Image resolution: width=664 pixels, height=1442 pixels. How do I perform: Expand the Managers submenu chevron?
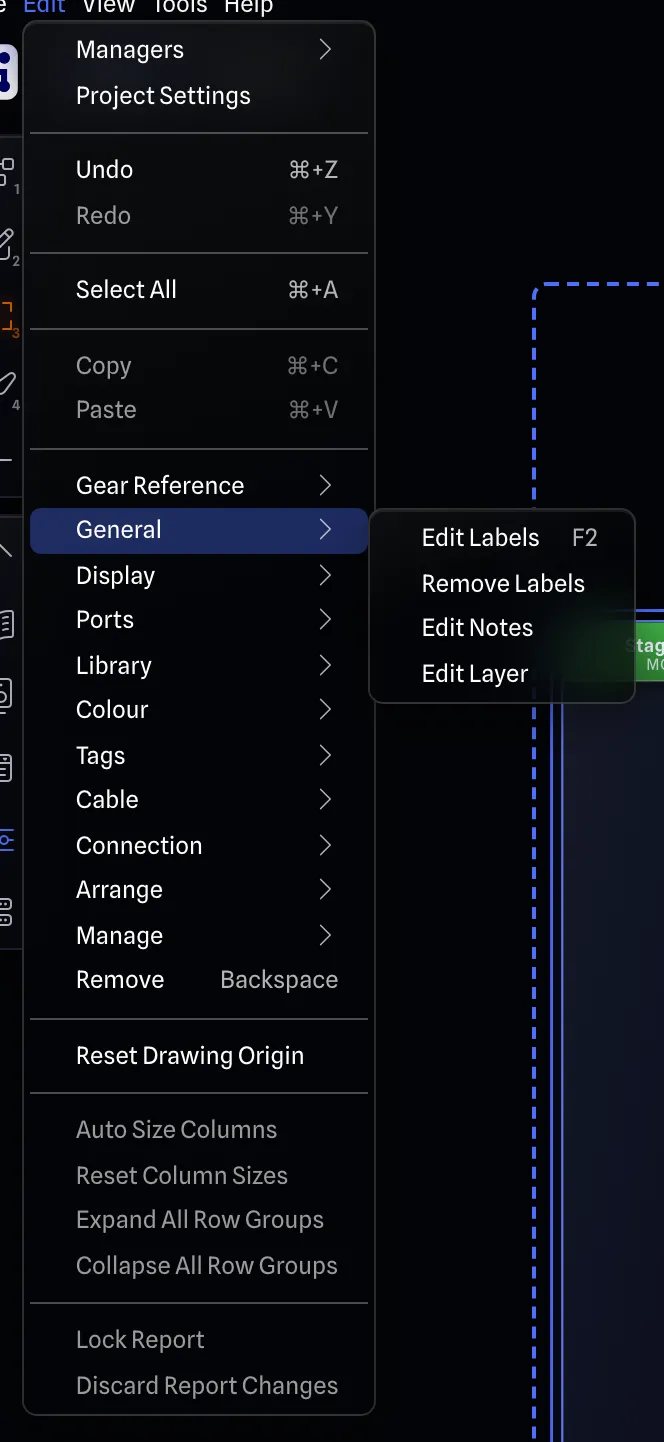click(x=325, y=49)
